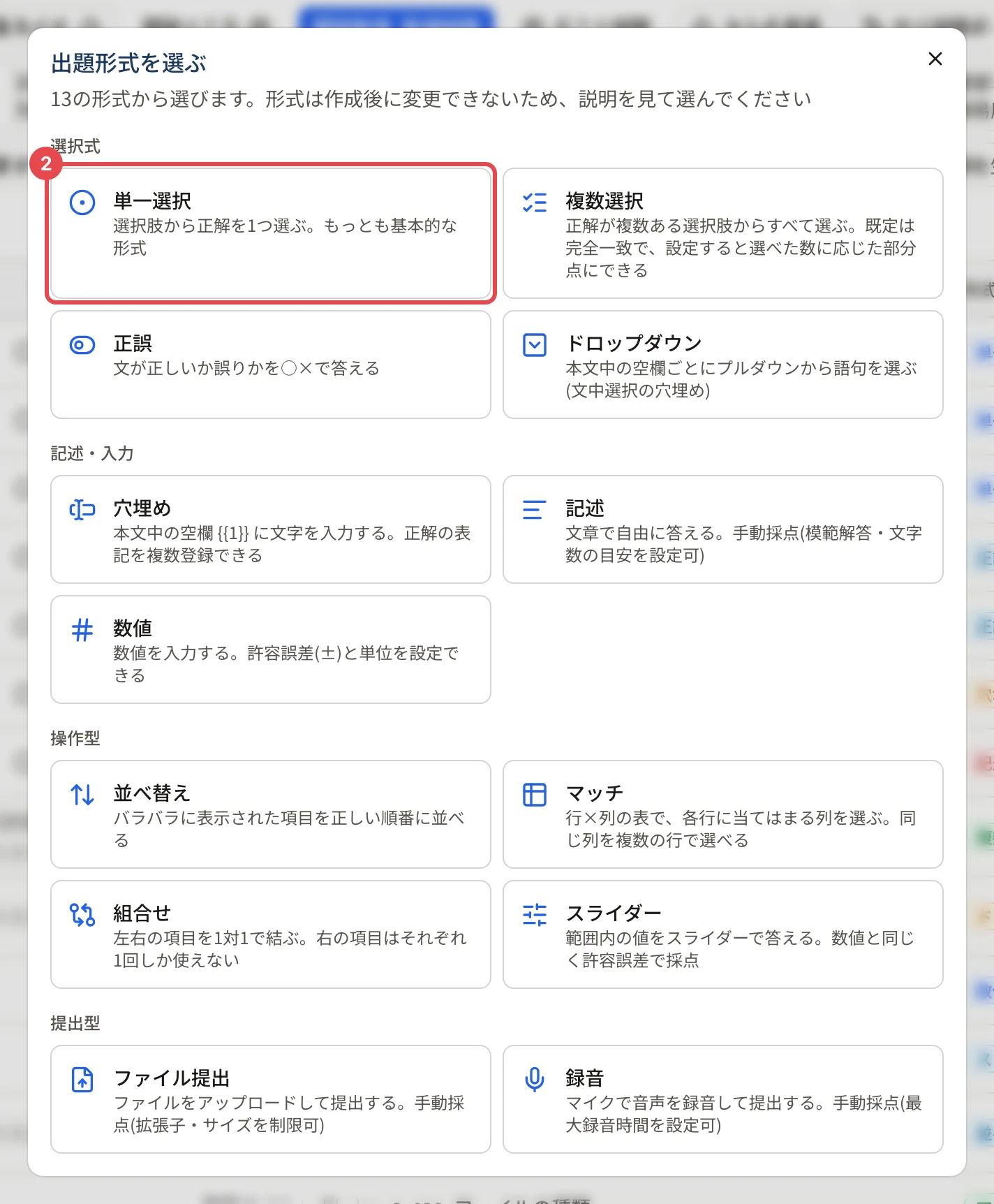Click the 提出型 section heading

[x=75, y=1023]
